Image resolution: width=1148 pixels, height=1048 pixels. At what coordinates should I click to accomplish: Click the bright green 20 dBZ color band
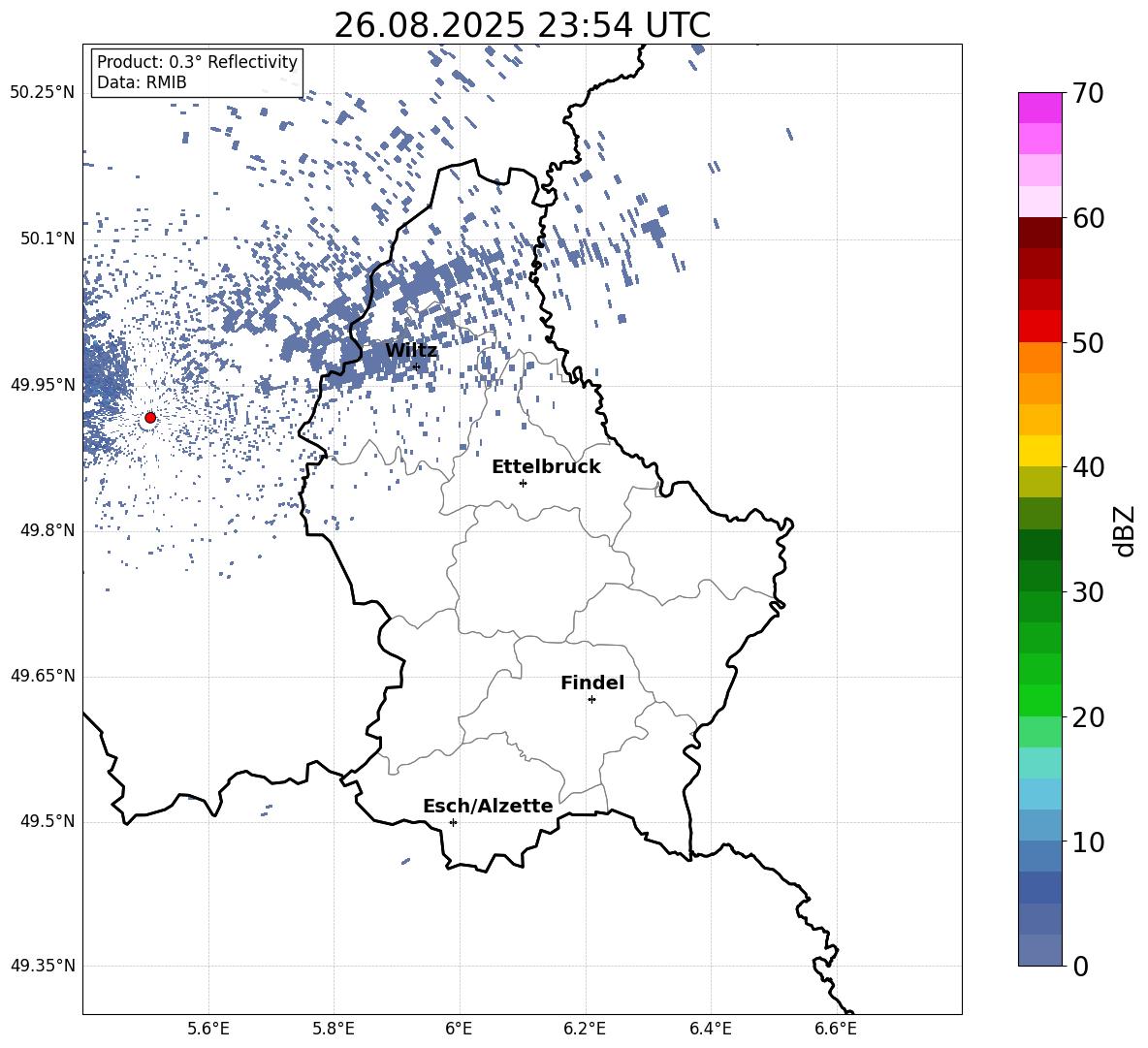click(x=1040, y=700)
